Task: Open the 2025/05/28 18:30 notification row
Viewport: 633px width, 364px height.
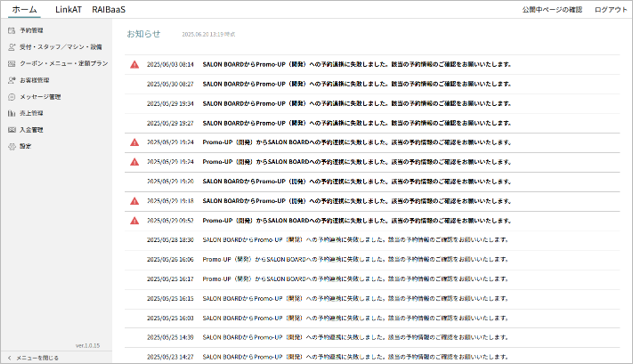Action: [x=372, y=240]
